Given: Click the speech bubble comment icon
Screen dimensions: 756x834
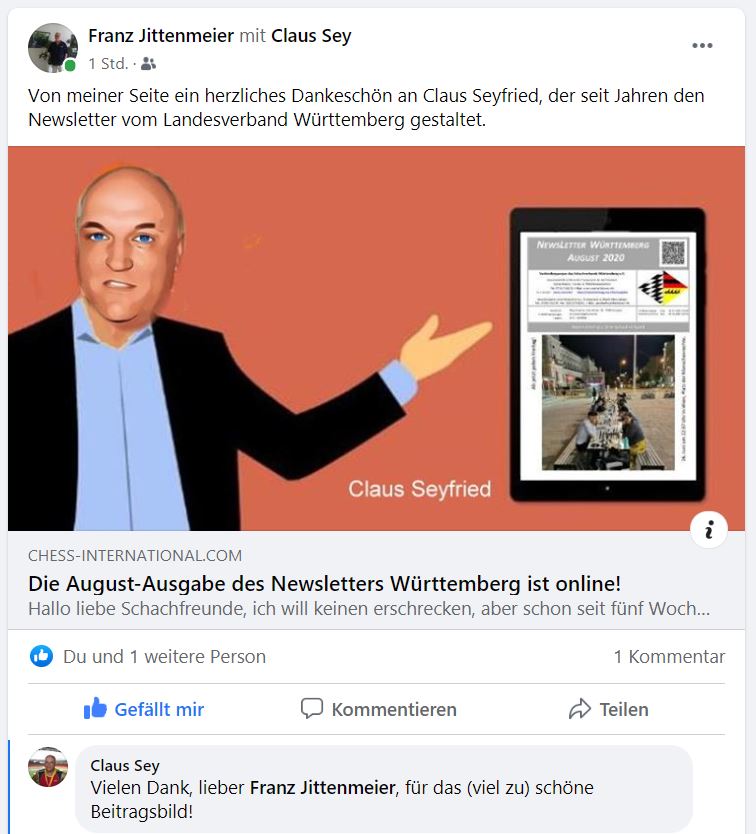Looking at the screenshot, I should pyautogui.click(x=312, y=708).
